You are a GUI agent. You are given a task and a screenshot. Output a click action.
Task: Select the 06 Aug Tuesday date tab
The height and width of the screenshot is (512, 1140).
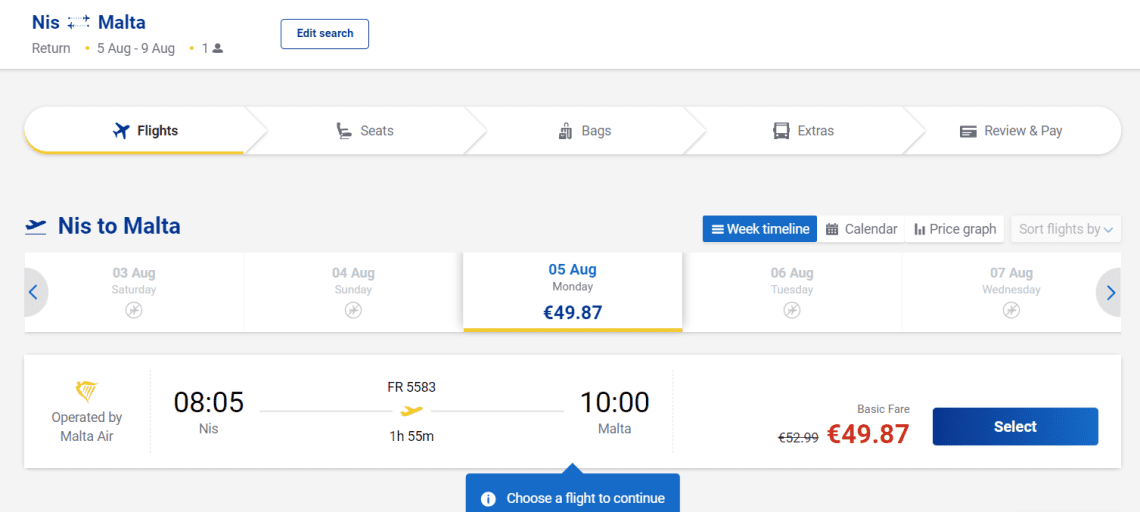(792, 292)
